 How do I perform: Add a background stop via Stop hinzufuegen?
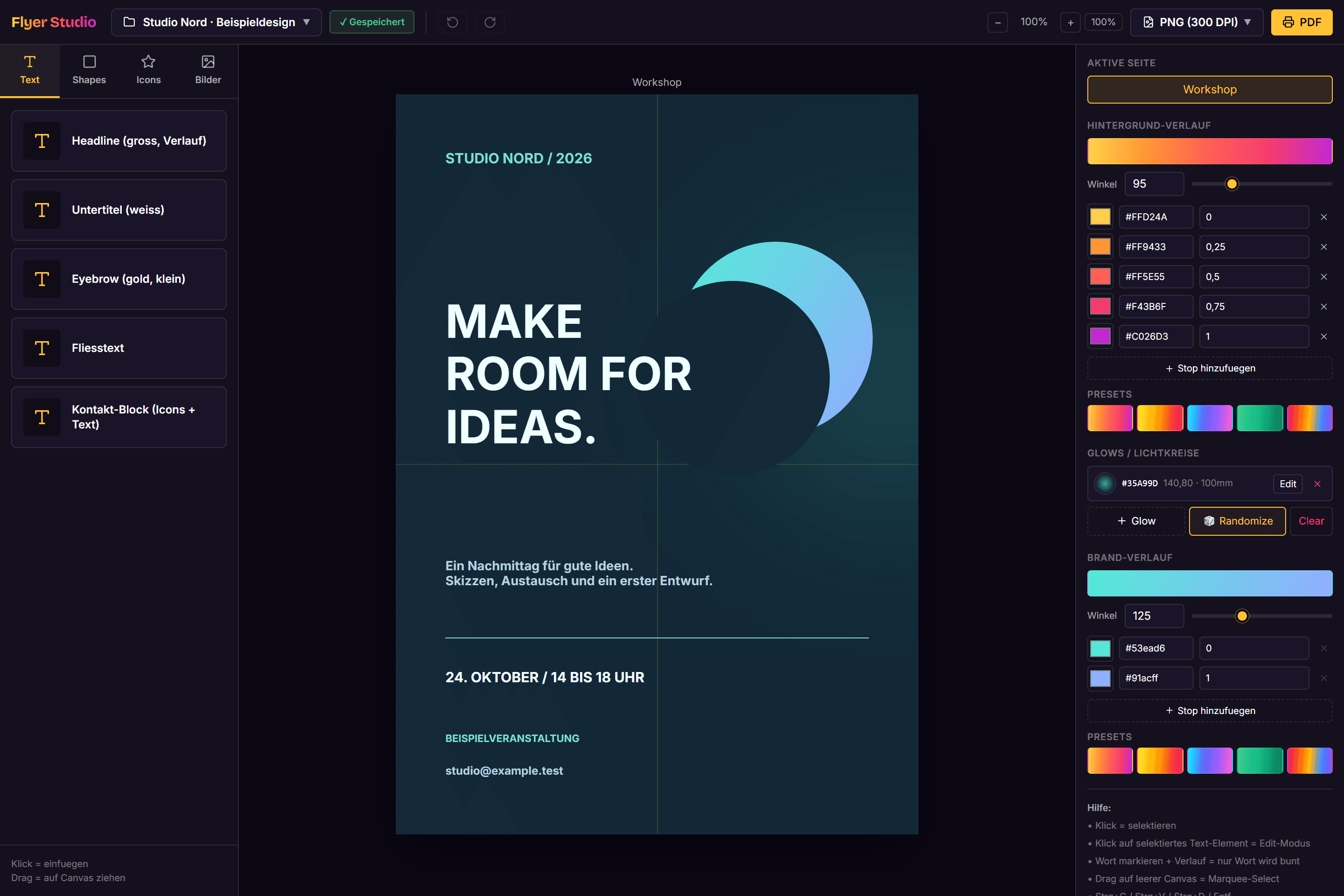pyautogui.click(x=1210, y=369)
